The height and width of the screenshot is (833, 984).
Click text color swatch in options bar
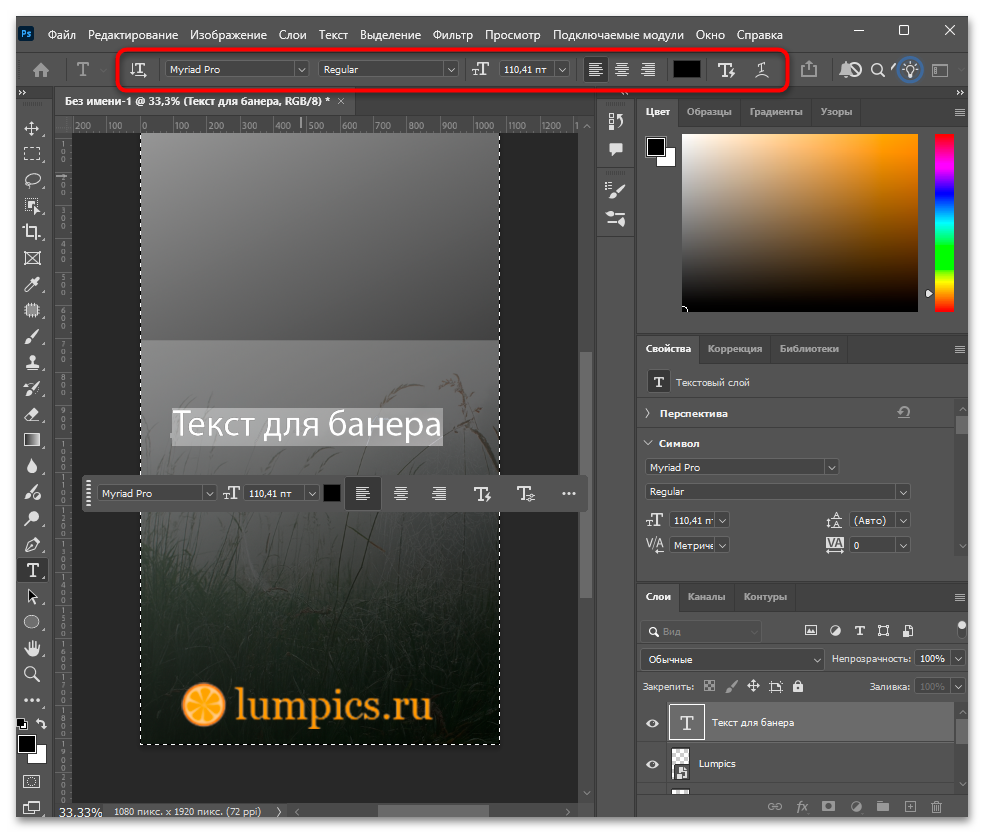pos(687,69)
